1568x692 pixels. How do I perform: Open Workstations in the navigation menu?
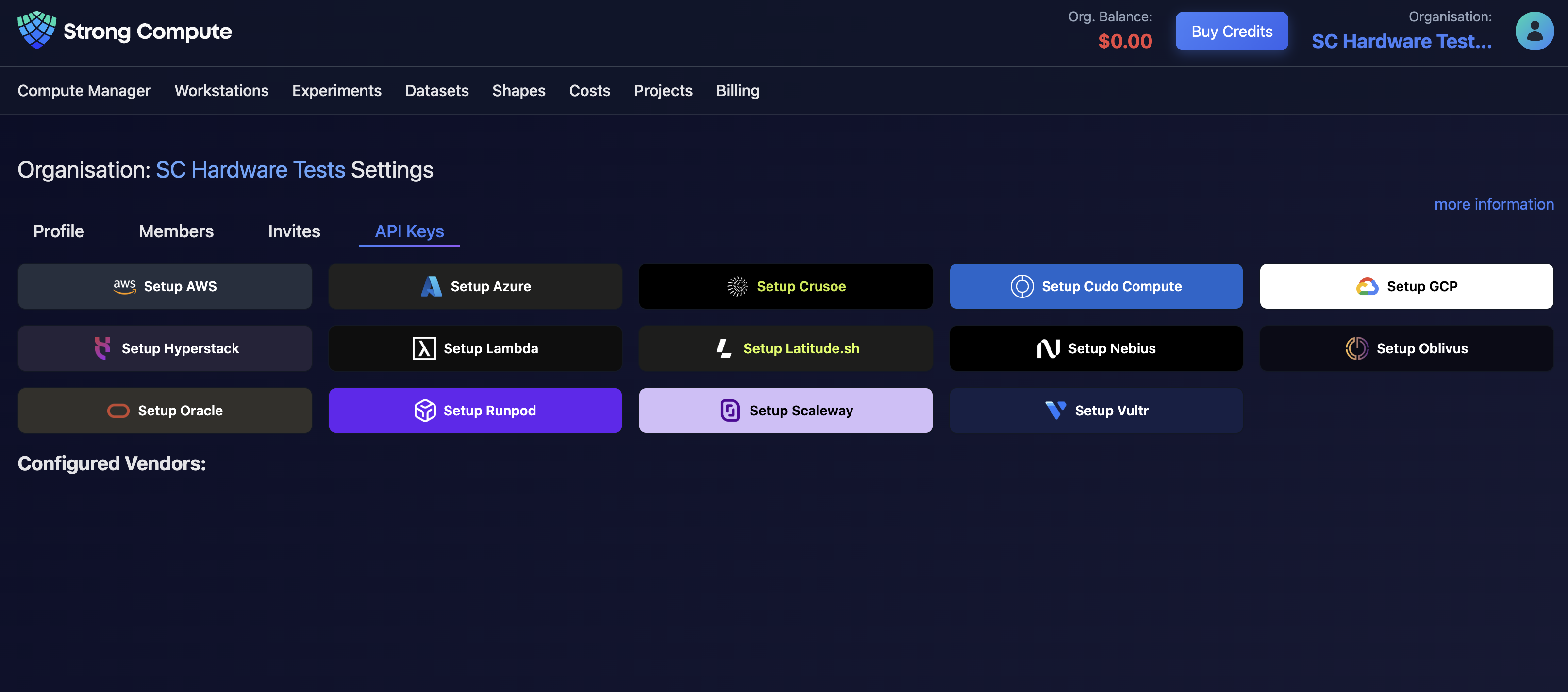click(221, 91)
